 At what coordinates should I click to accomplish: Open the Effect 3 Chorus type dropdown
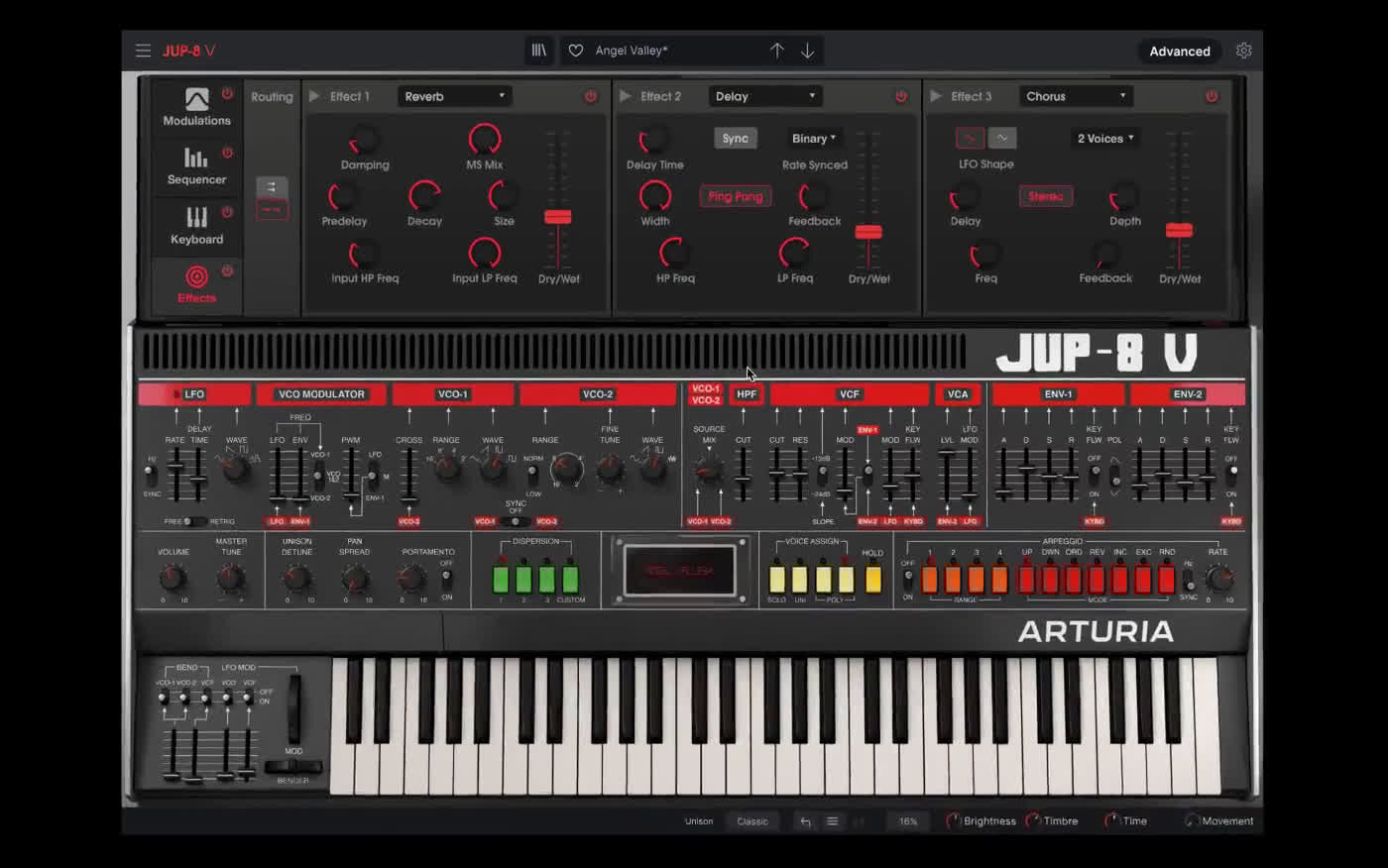pyautogui.click(x=1076, y=96)
